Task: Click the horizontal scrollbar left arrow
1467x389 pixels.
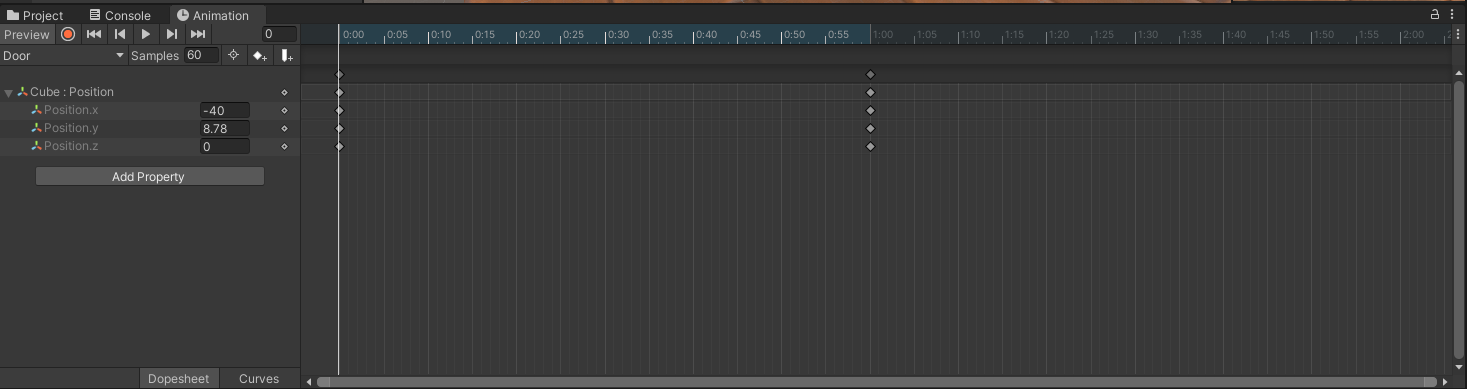Action: point(309,381)
